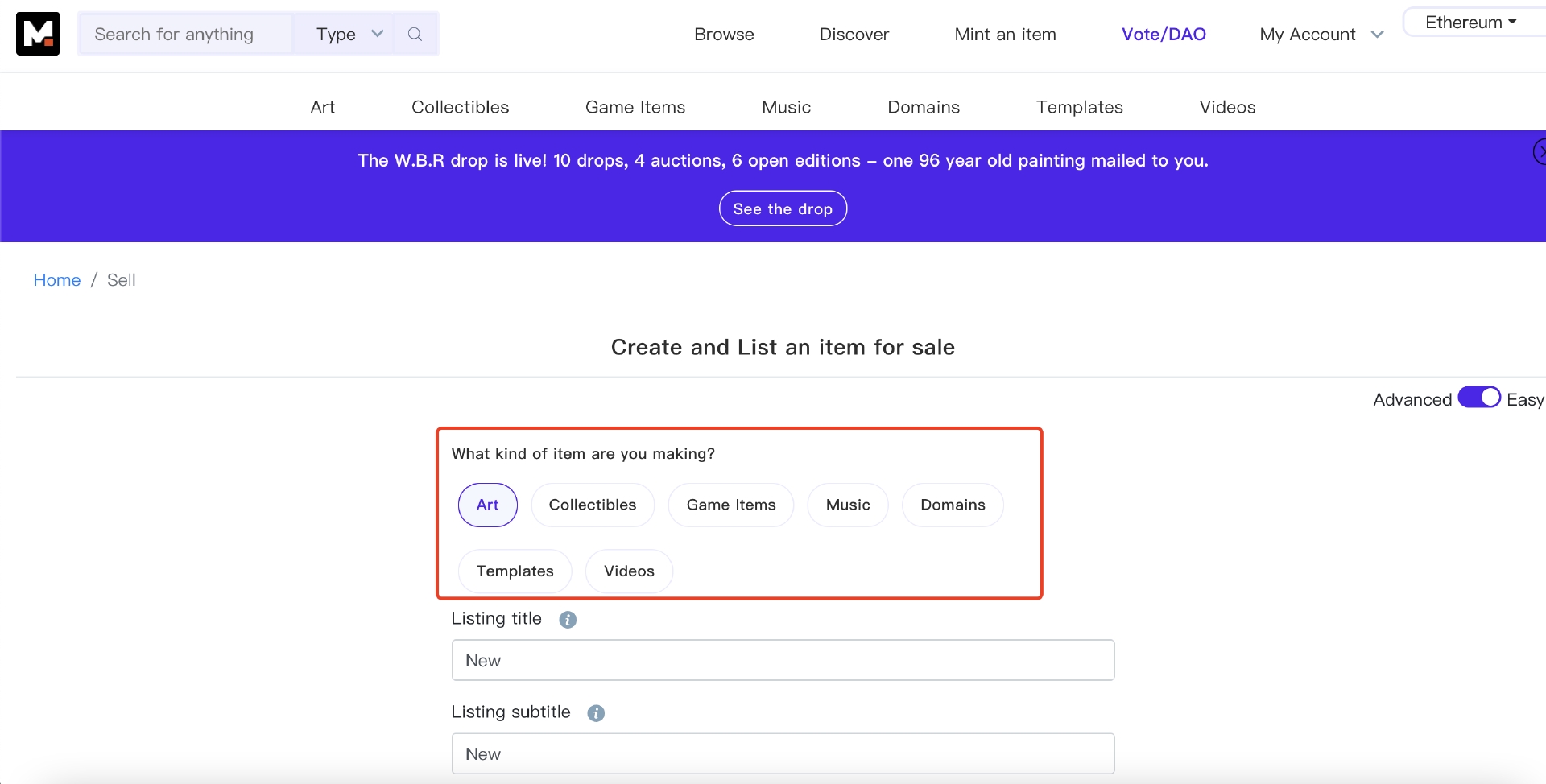The height and width of the screenshot is (784, 1546).
Task: Click the Mintable M logo
Action: [x=38, y=34]
